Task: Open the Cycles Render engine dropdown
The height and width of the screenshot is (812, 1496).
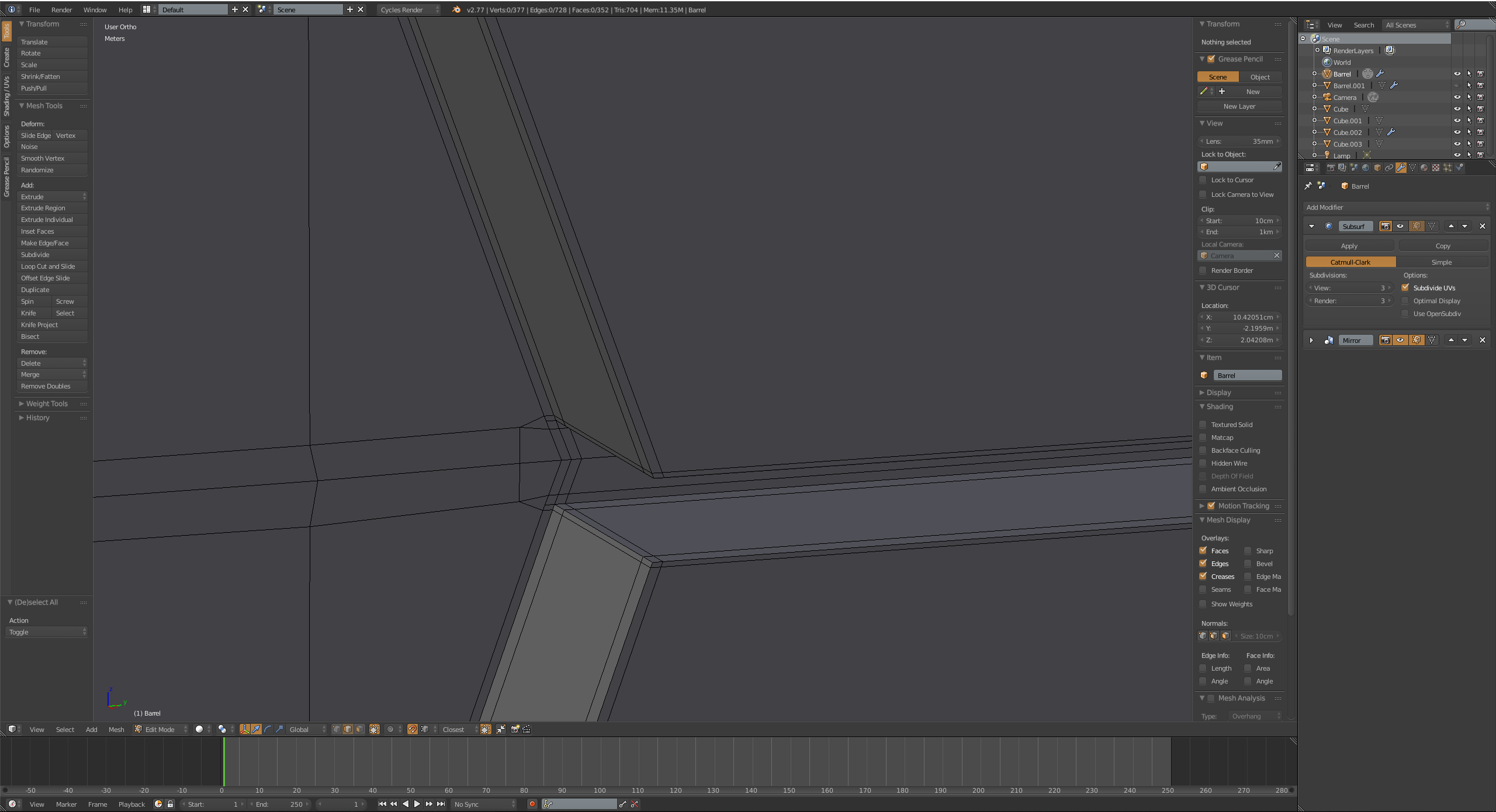Action: [x=408, y=9]
